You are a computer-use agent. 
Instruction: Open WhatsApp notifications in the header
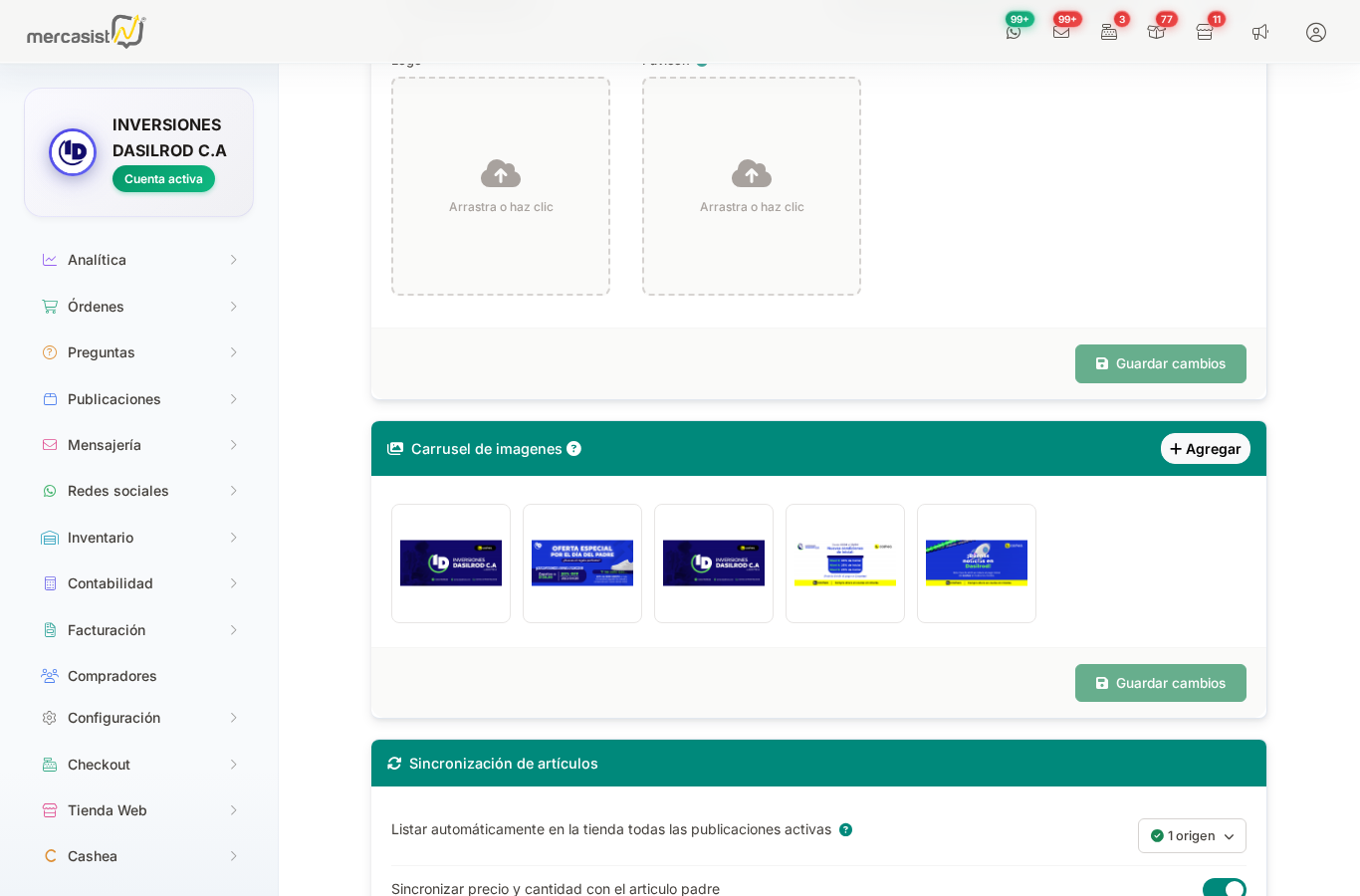[x=1014, y=32]
